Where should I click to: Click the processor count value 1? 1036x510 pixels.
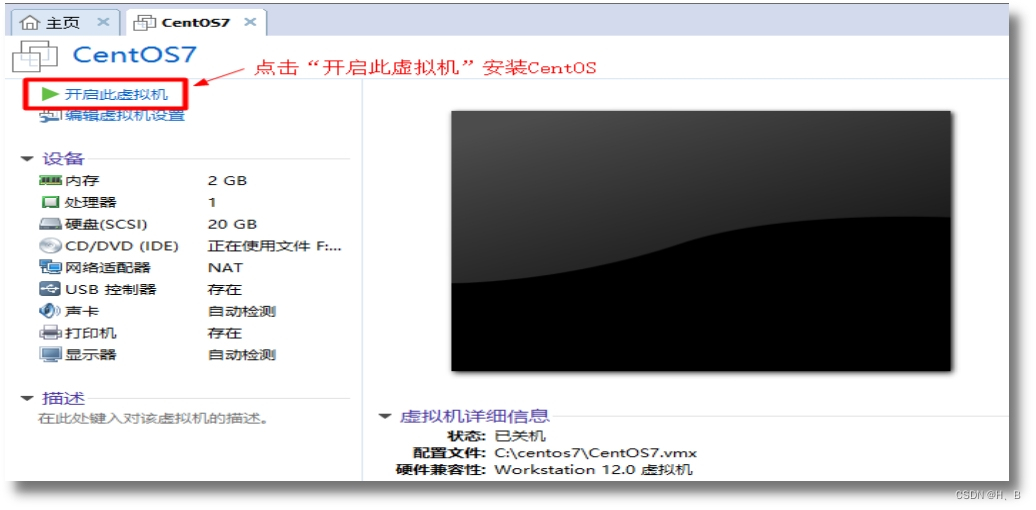pyautogui.click(x=212, y=202)
